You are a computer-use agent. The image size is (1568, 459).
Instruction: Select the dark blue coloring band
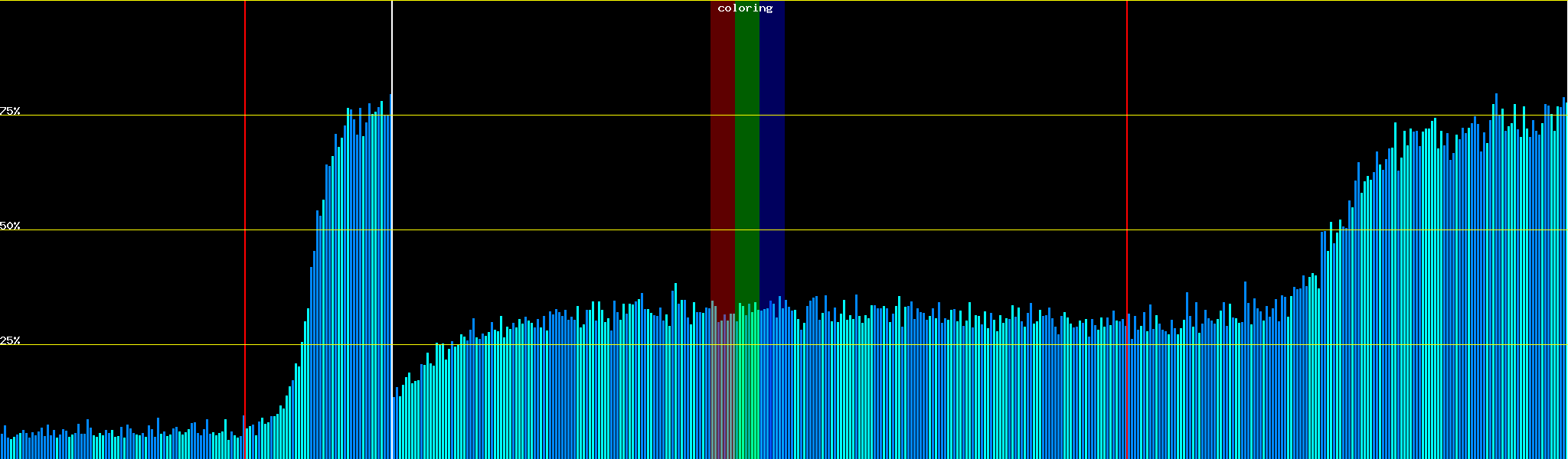point(772,153)
